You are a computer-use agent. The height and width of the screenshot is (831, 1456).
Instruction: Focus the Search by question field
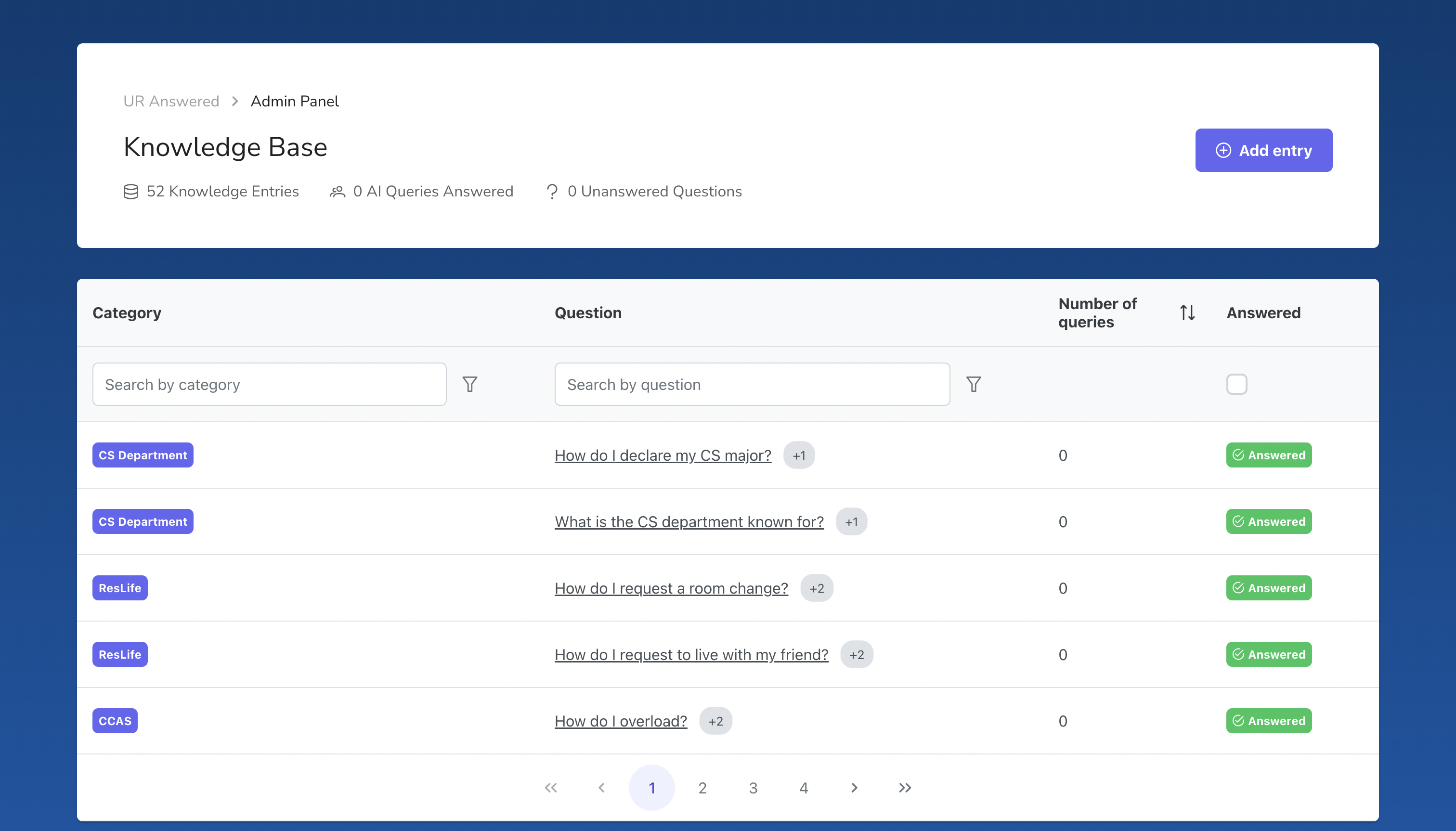(x=752, y=384)
